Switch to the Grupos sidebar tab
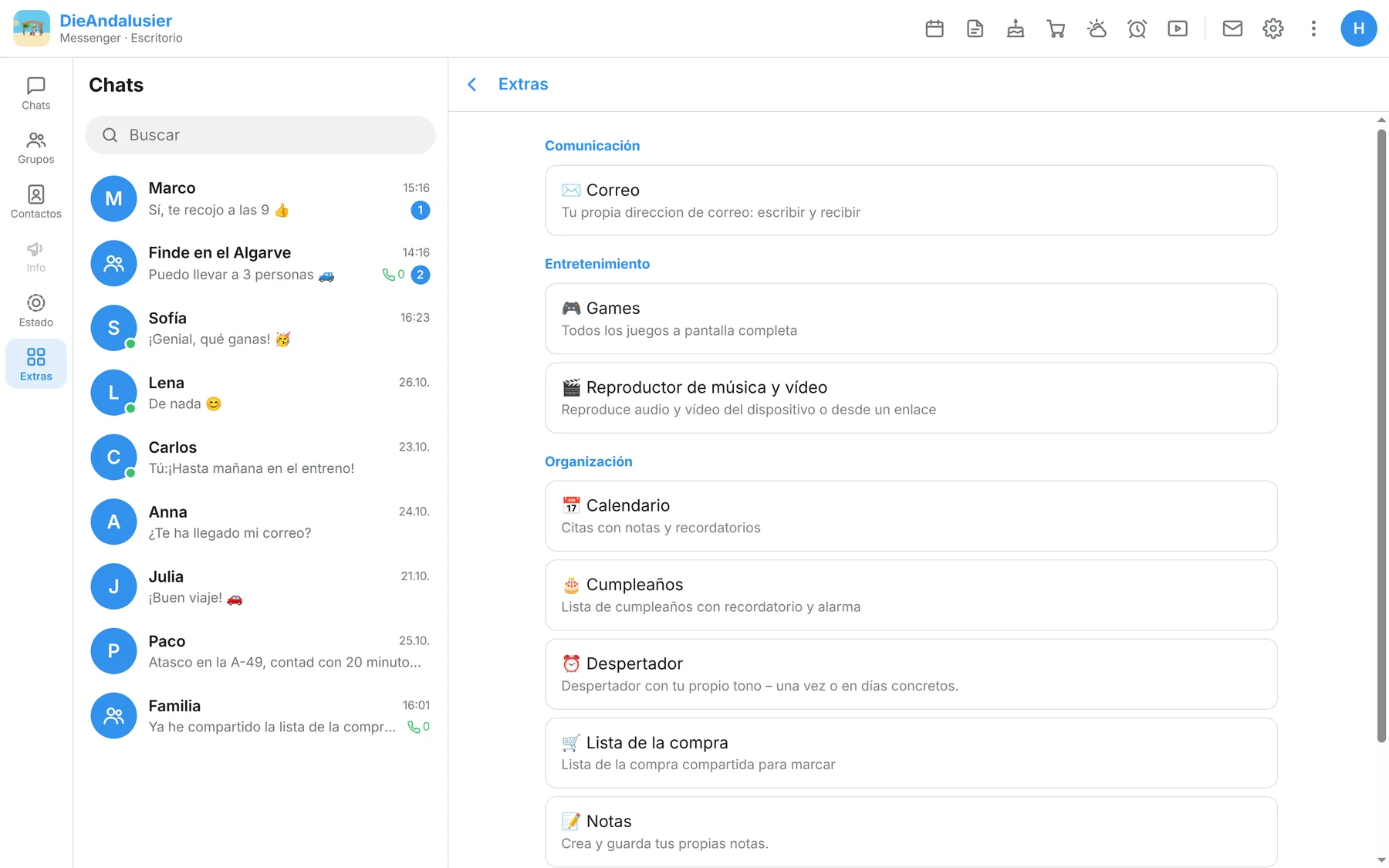1389x868 pixels. [x=36, y=147]
